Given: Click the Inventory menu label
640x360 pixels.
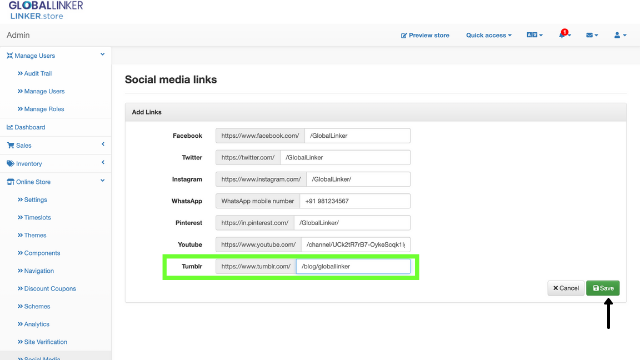Looking at the screenshot, I should point(29,164).
